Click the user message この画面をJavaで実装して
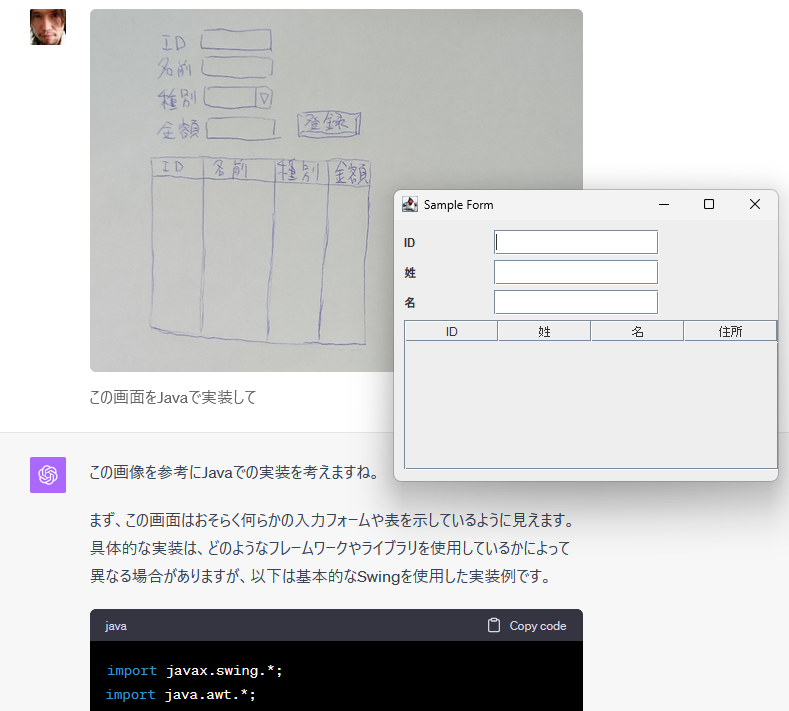 coord(173,398)
